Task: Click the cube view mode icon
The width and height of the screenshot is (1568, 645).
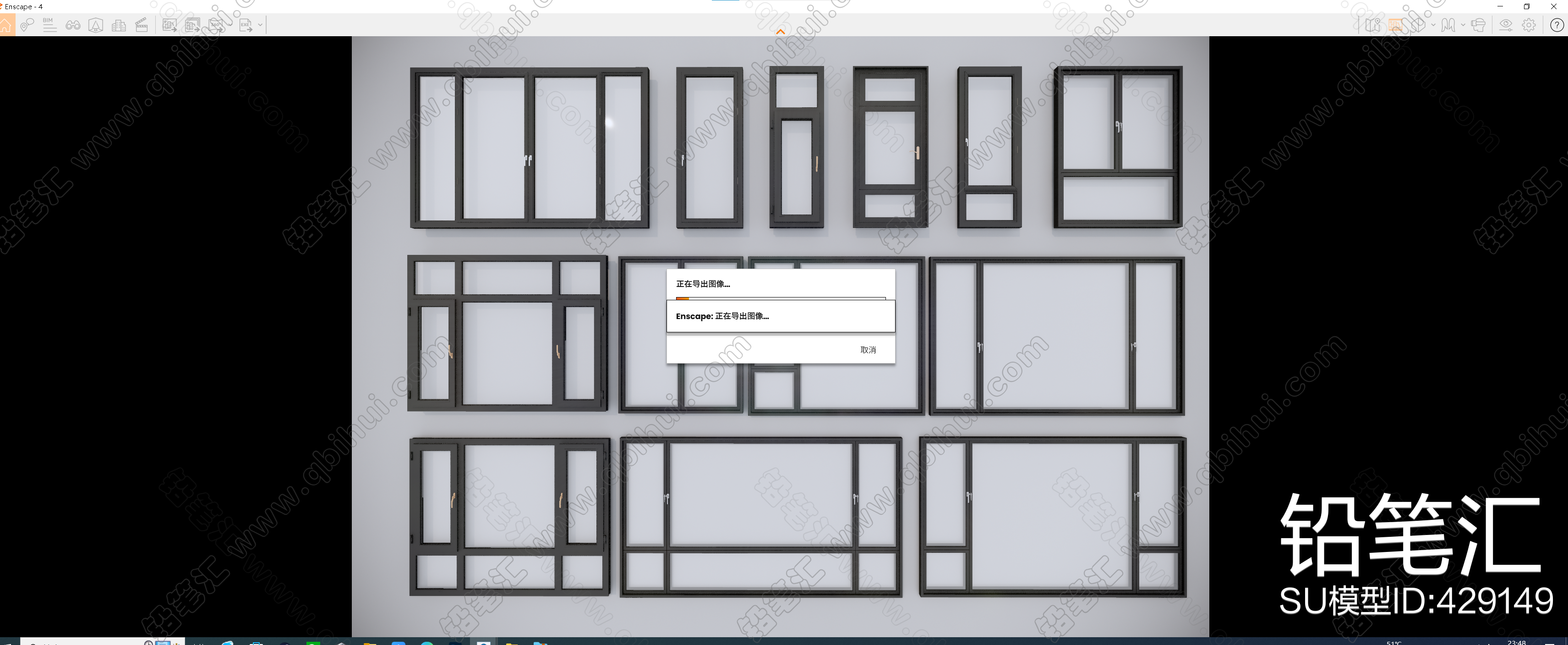Action: [x=1418, y=25]
